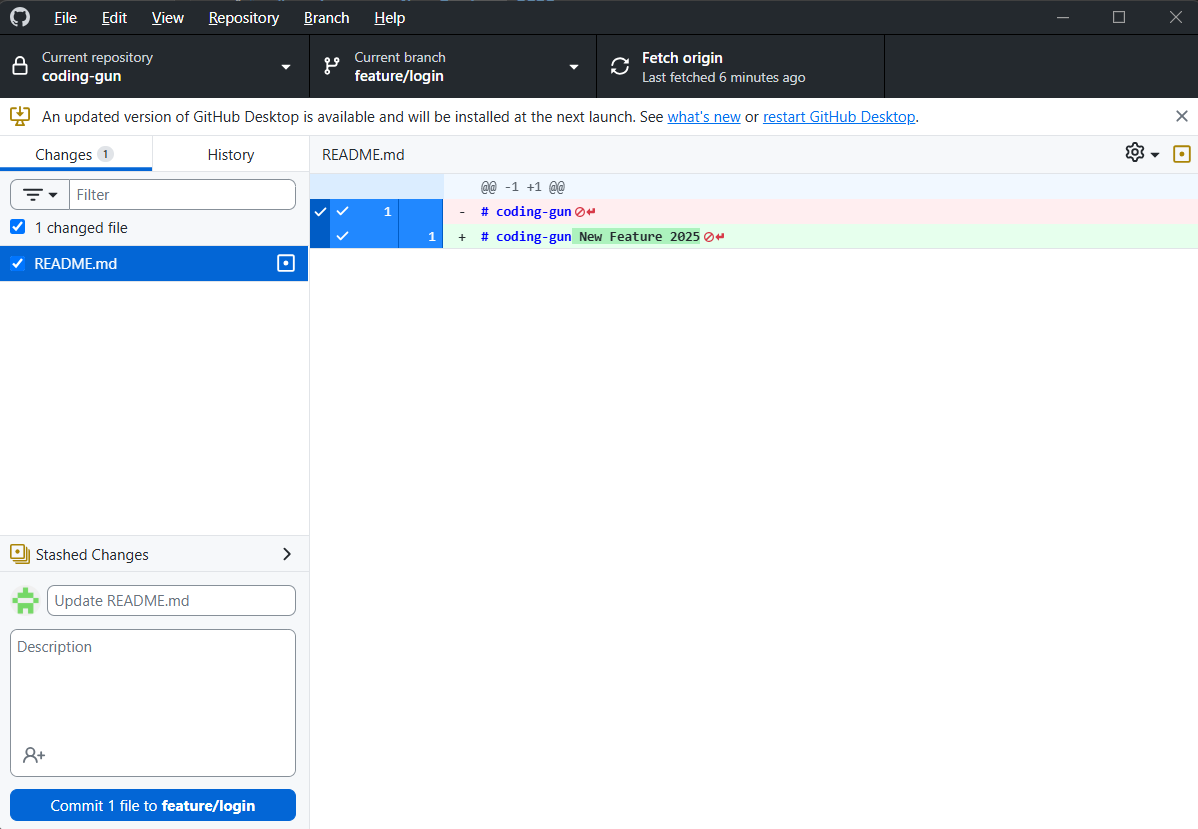Add co-authors with the person-plus icon
The width and height of the screenshot is (1198, 829).
[34, 755]
